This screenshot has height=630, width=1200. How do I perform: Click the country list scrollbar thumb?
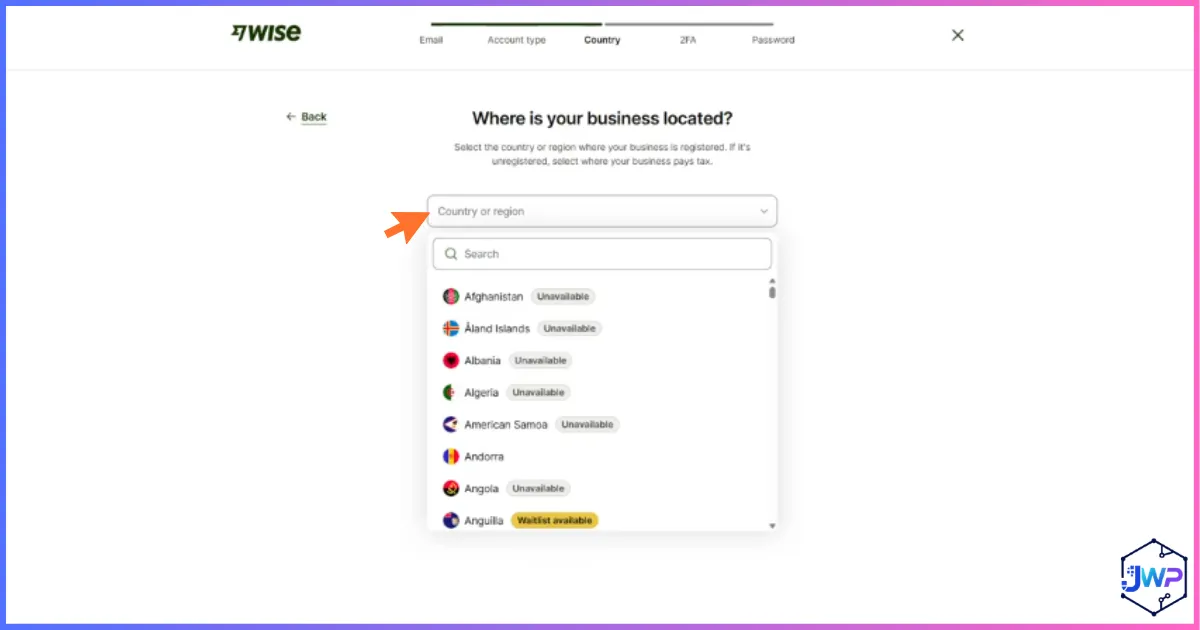(772, 293)
